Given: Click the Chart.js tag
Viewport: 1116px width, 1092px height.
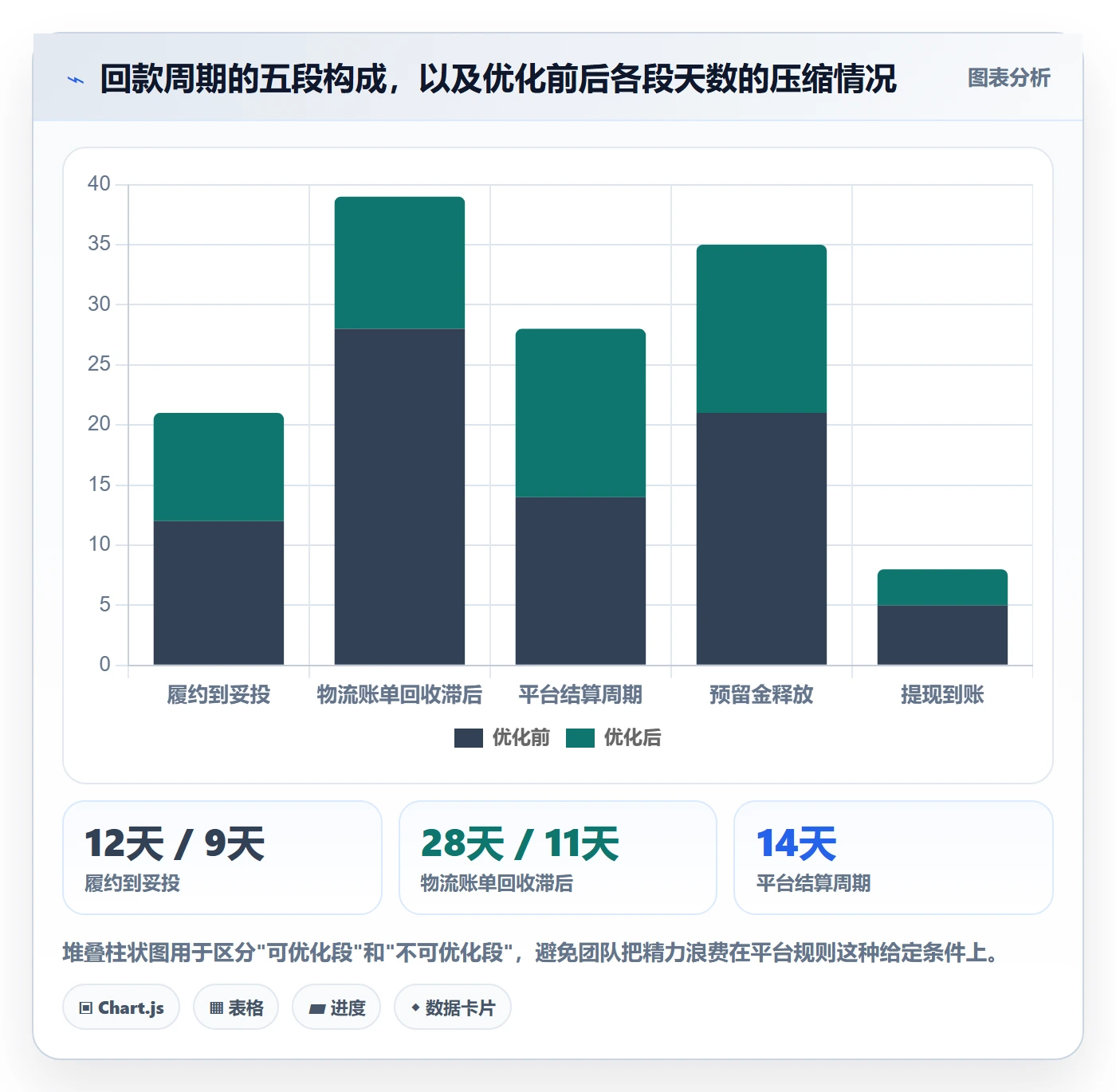Looking at the screenshot, I should click(121, 1008).
